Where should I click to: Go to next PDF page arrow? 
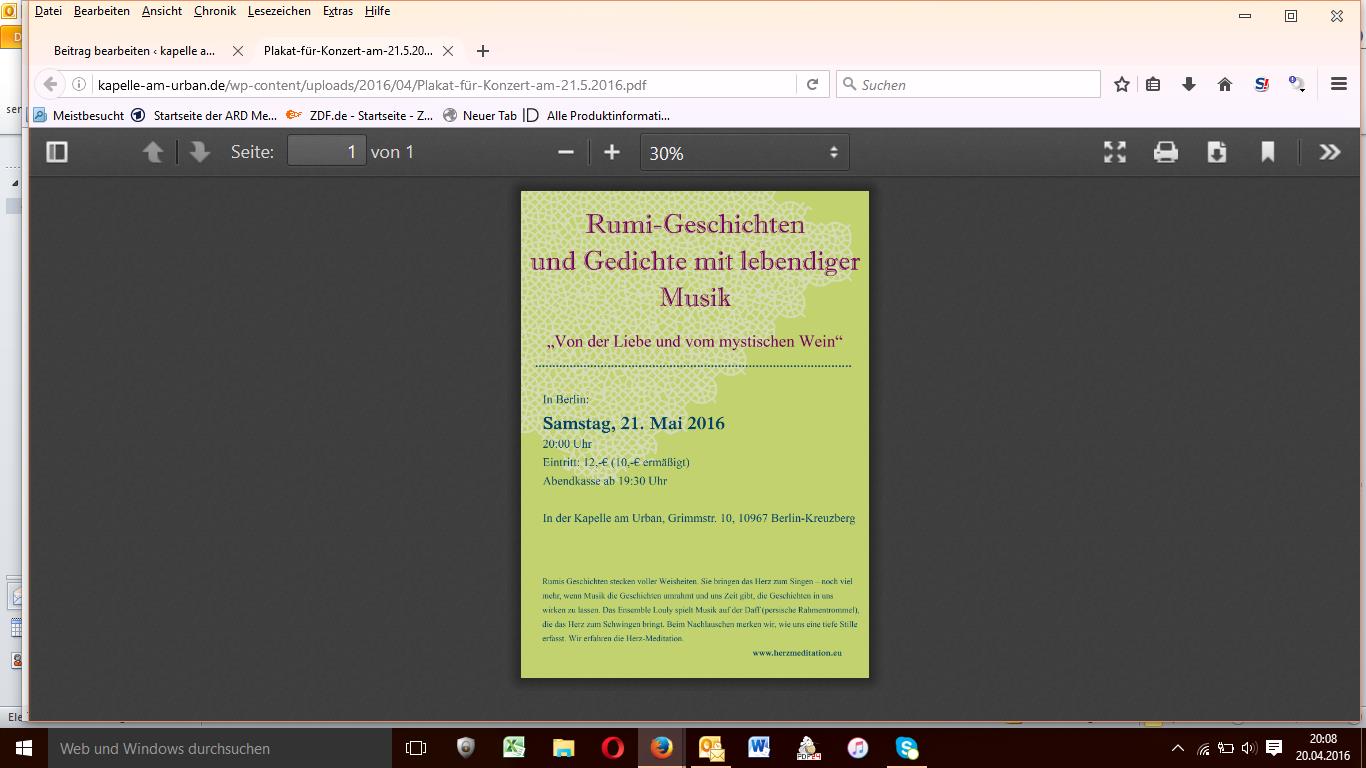click(199, 152)
